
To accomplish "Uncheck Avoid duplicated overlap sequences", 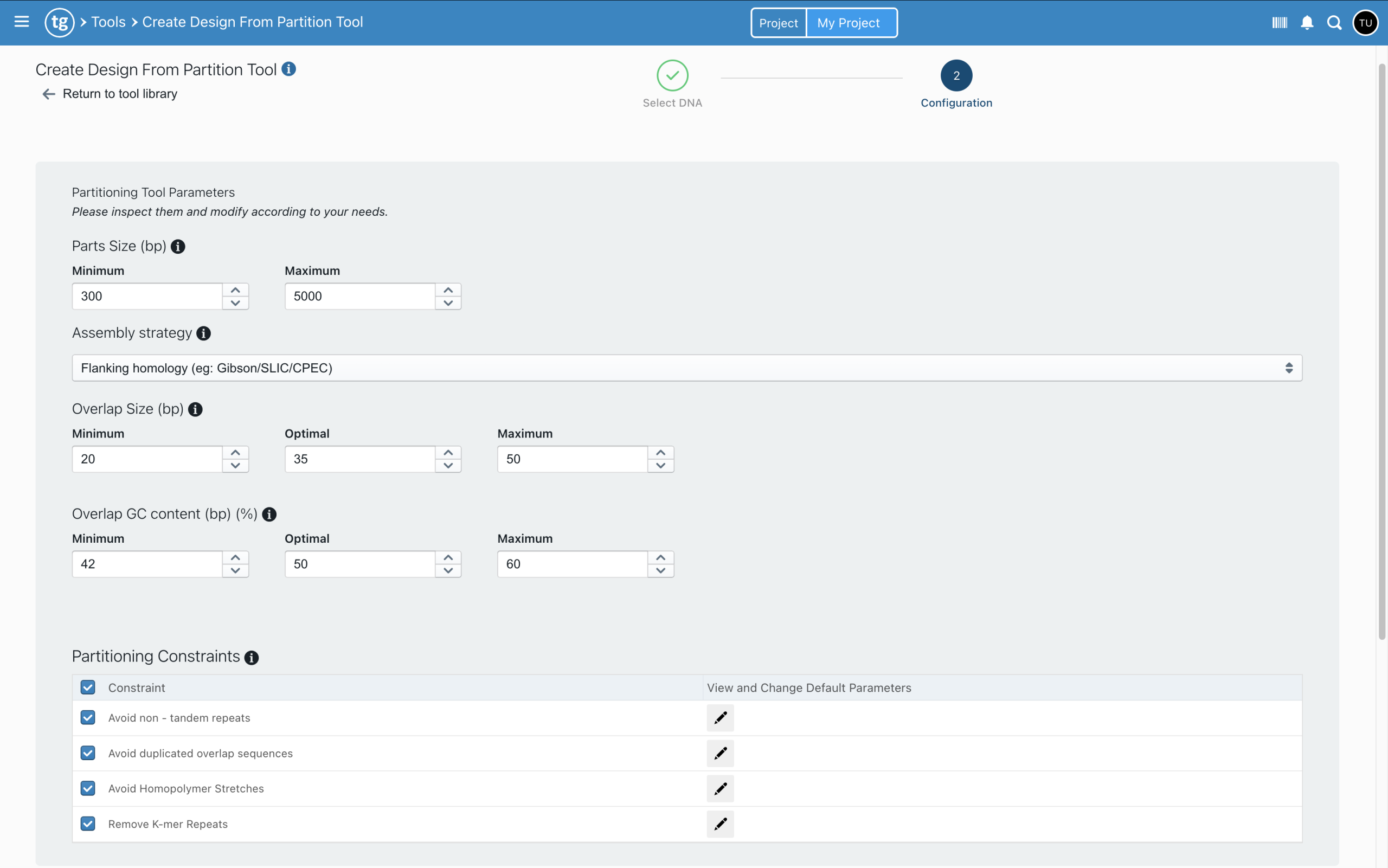I will (x=88, y=753).
